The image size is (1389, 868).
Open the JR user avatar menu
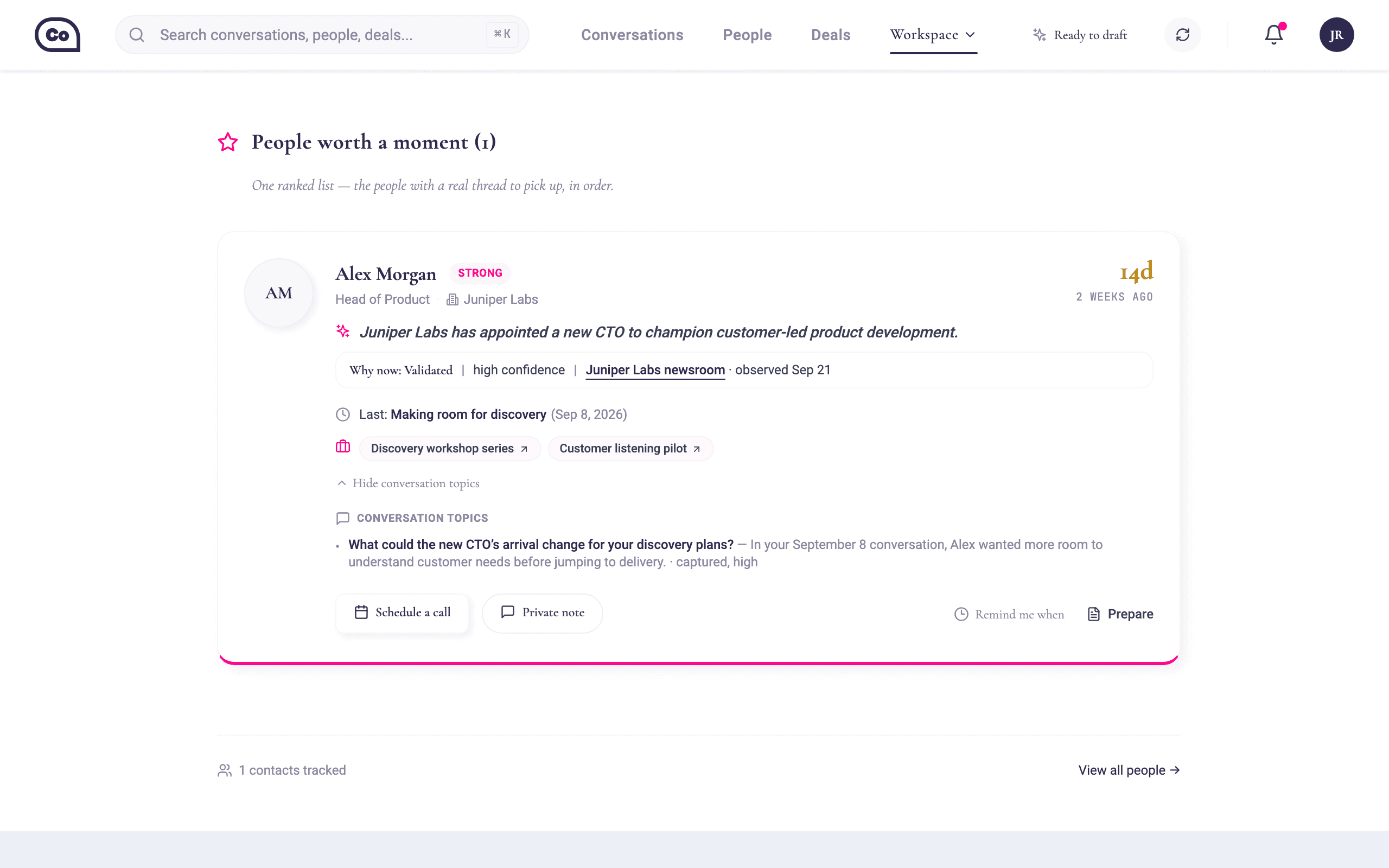[1336, 35]
